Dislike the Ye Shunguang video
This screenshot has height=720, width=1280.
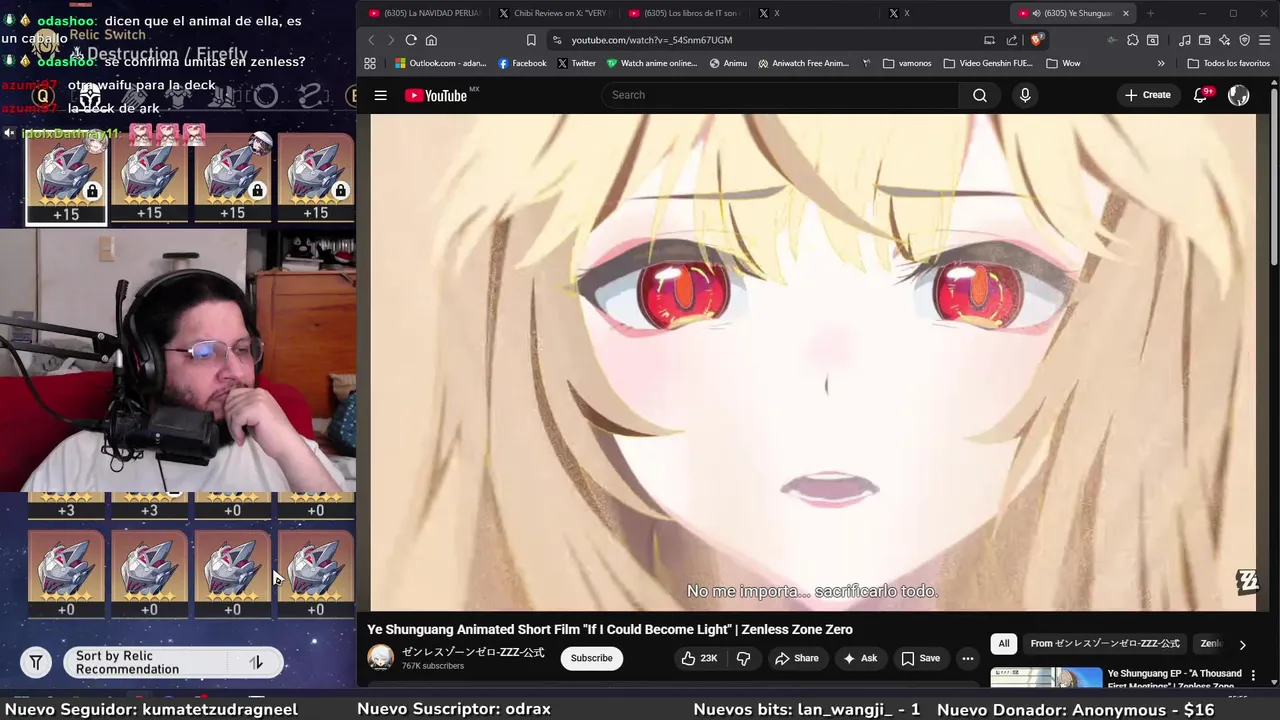(743, 658)
